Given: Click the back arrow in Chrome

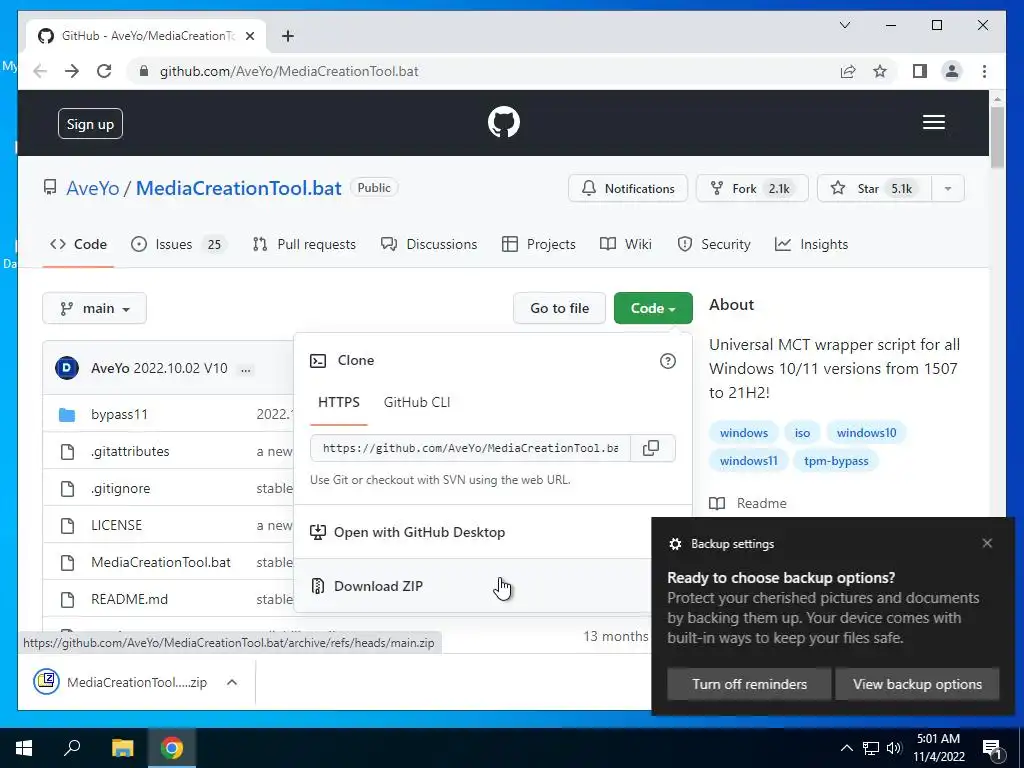Looking at the screenshot, I should tap(40, 71).
